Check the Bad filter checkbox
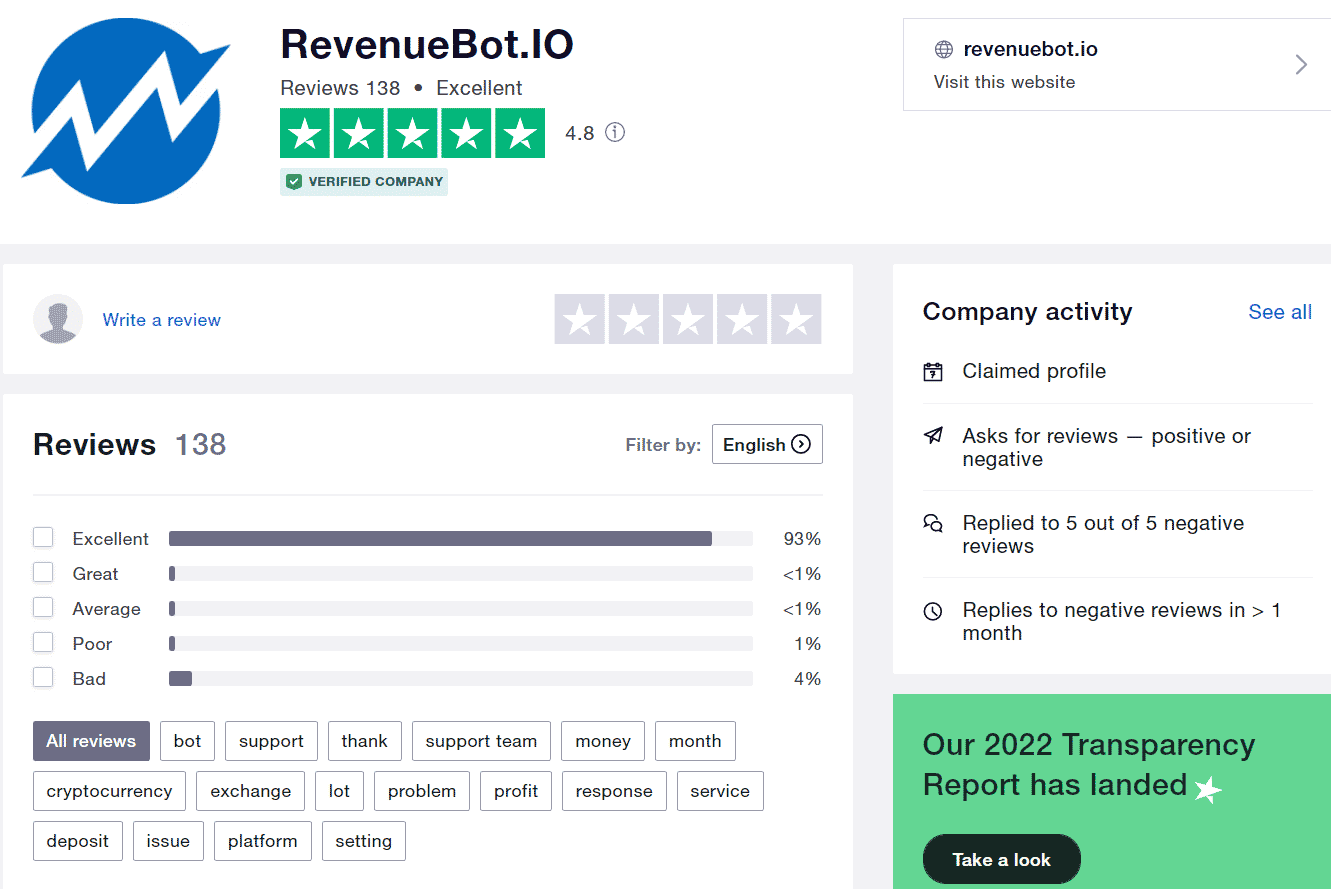Screen dimensions: 1331x889 click(43, 678)
